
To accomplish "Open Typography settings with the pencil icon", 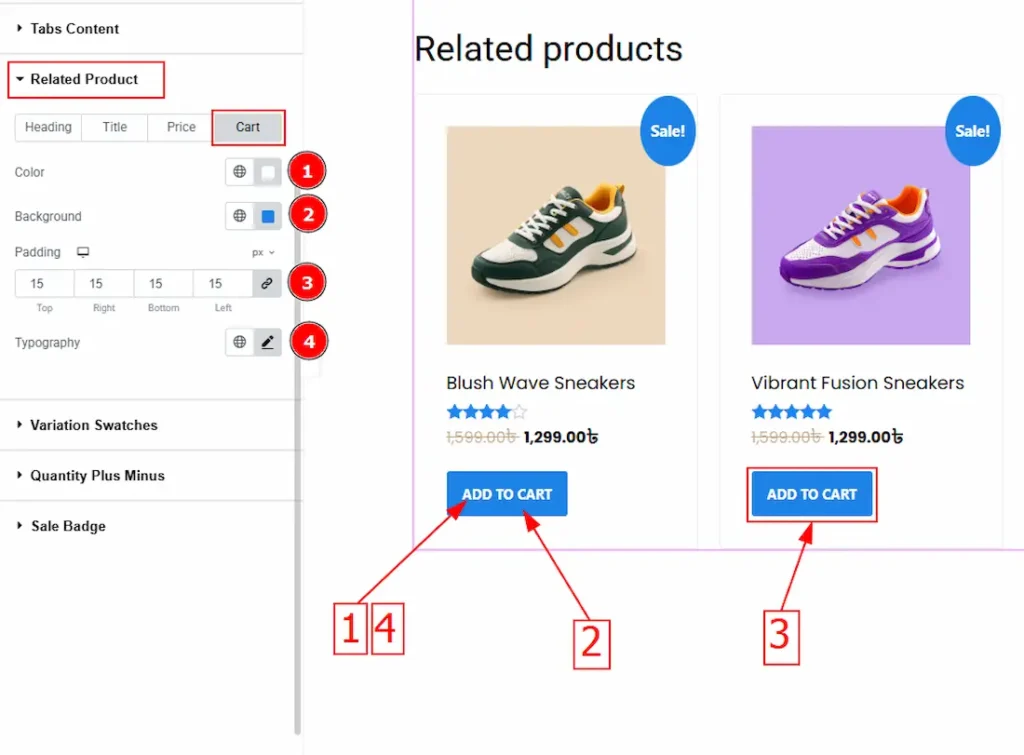I will pyautogui.click(x=267, y=342).
